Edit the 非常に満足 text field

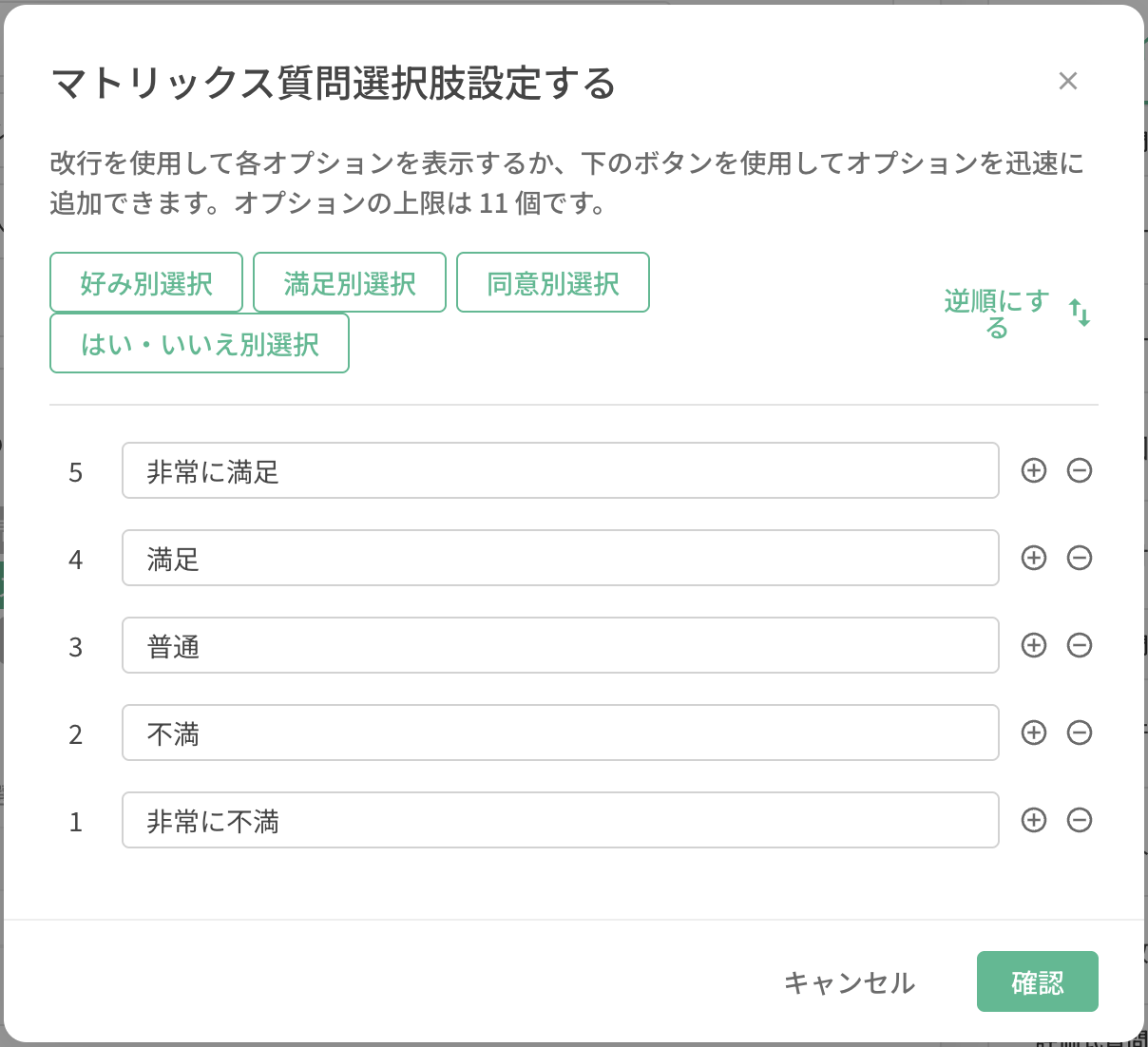point(561,470)
